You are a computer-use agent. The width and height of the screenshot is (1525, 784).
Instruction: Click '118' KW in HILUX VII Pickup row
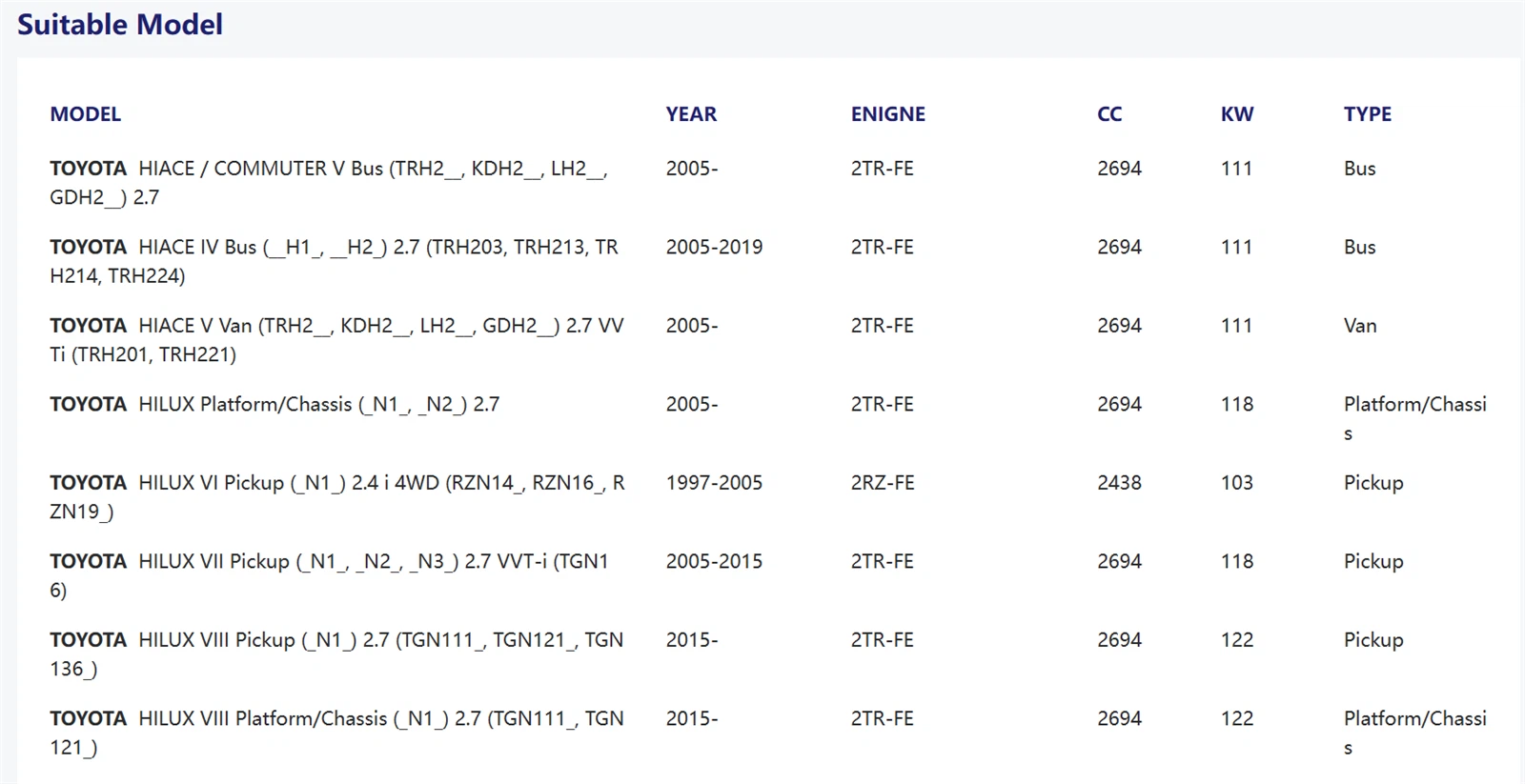pos(1237,561)
